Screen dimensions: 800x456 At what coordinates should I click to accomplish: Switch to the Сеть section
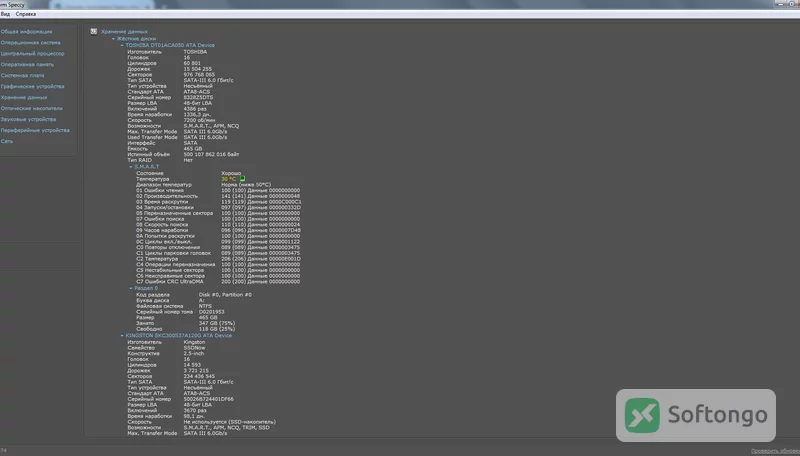(7, 141)
